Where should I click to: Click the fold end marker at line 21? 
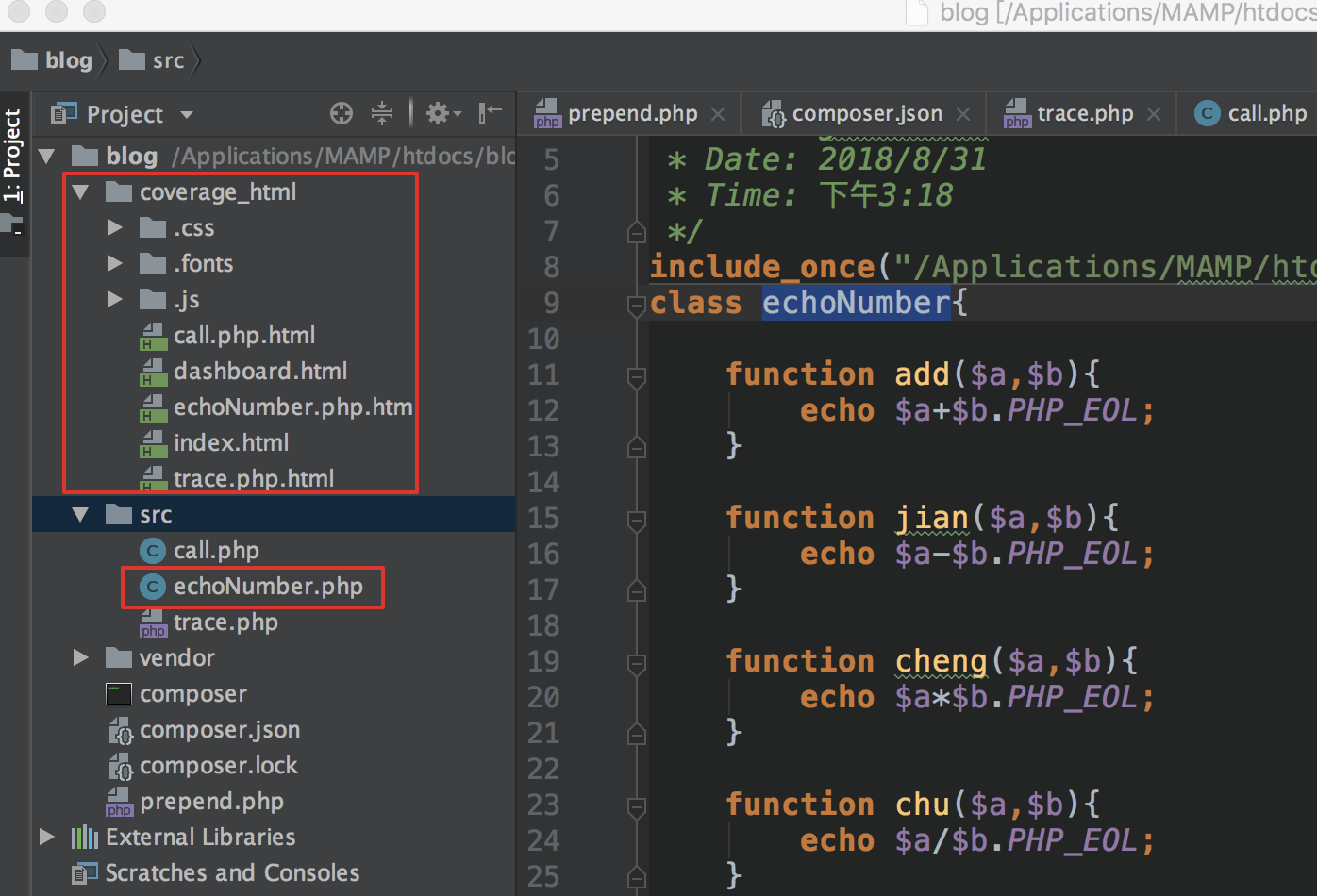click(x=637, y=734)
